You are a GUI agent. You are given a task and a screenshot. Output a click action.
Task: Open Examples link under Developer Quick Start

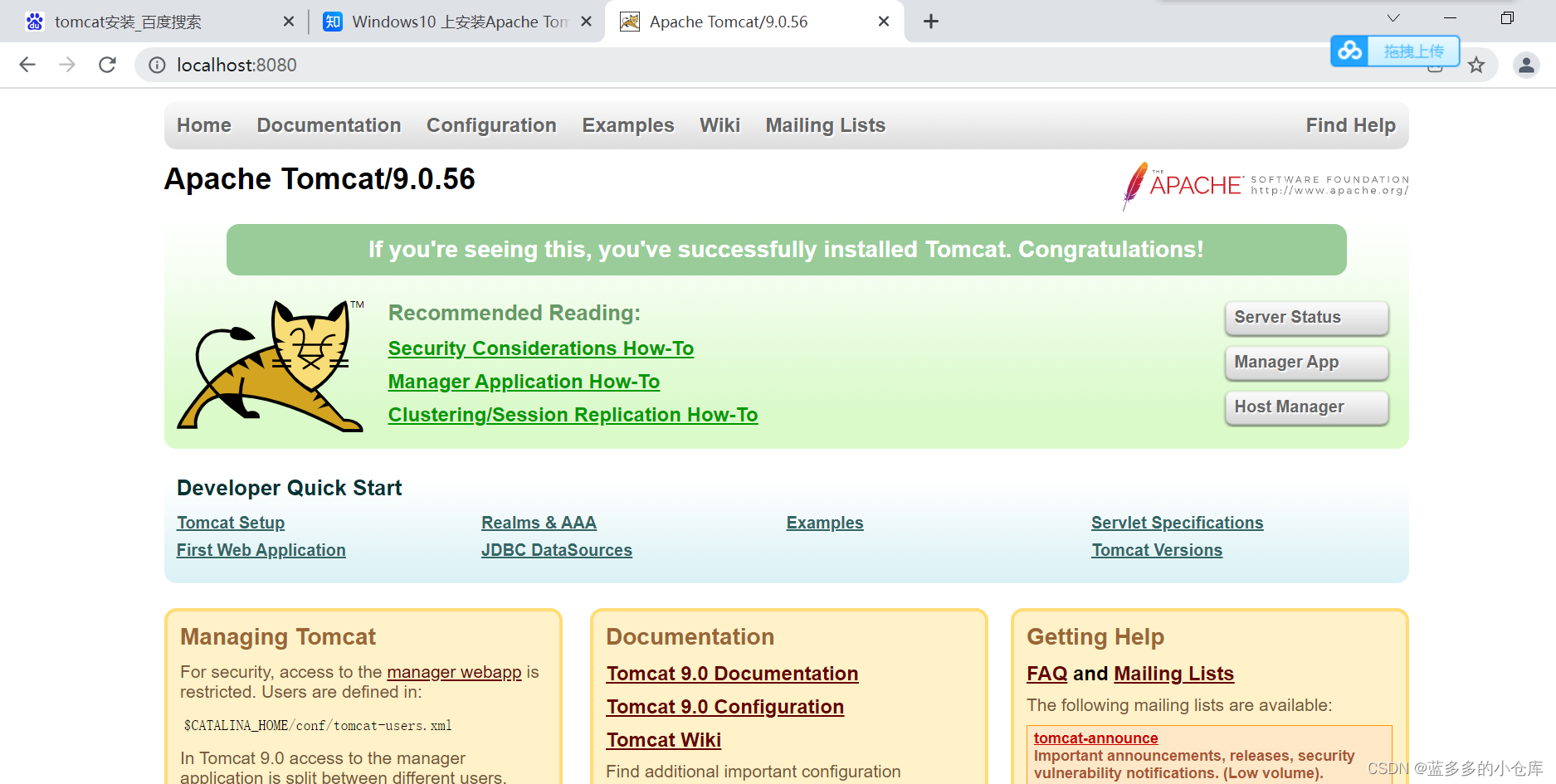825,523
